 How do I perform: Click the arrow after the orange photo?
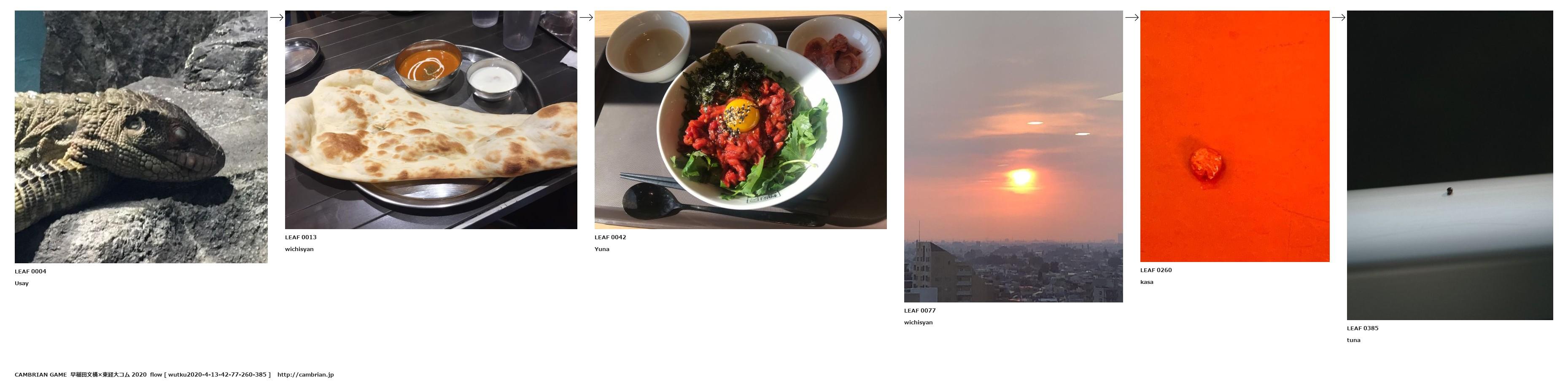(1339, 18)
